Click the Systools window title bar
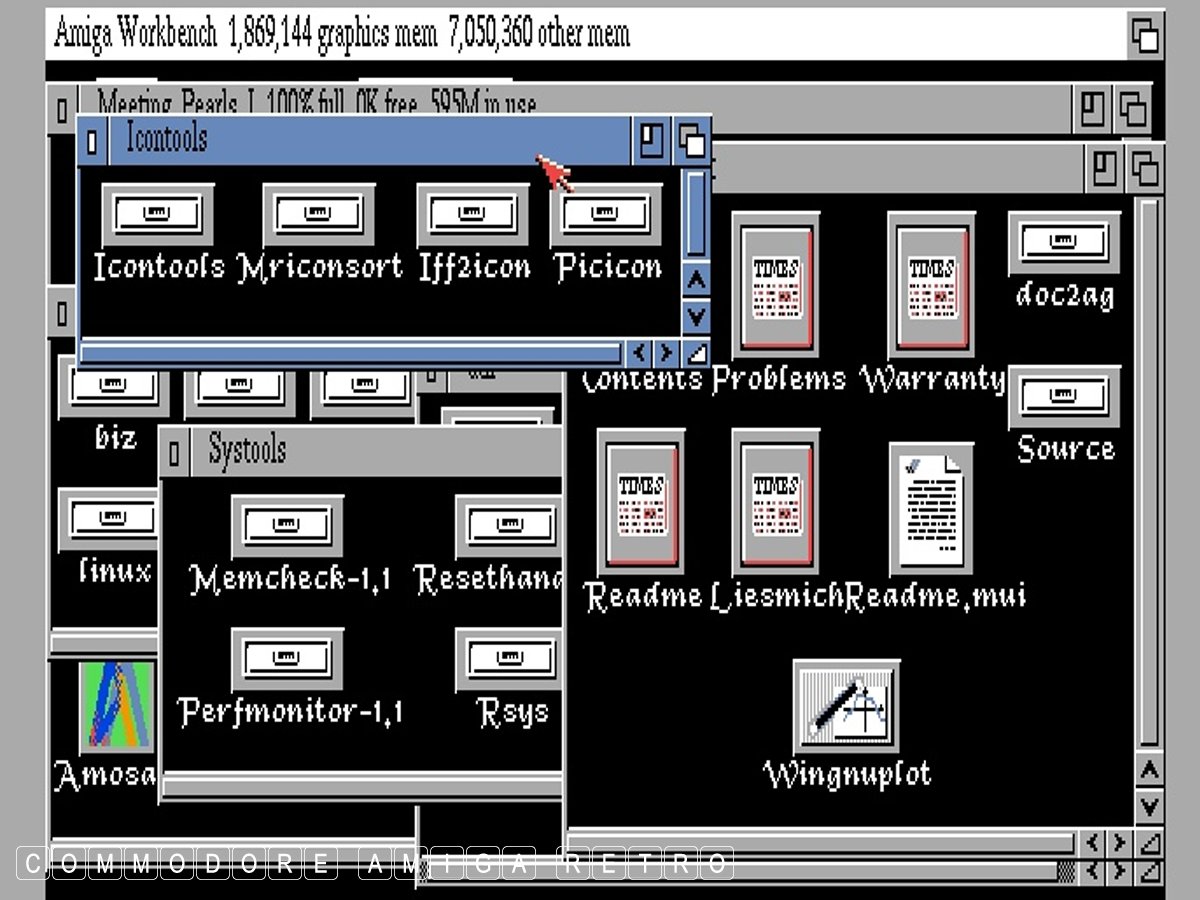1200x900 pixels. (x=380, y=452)
